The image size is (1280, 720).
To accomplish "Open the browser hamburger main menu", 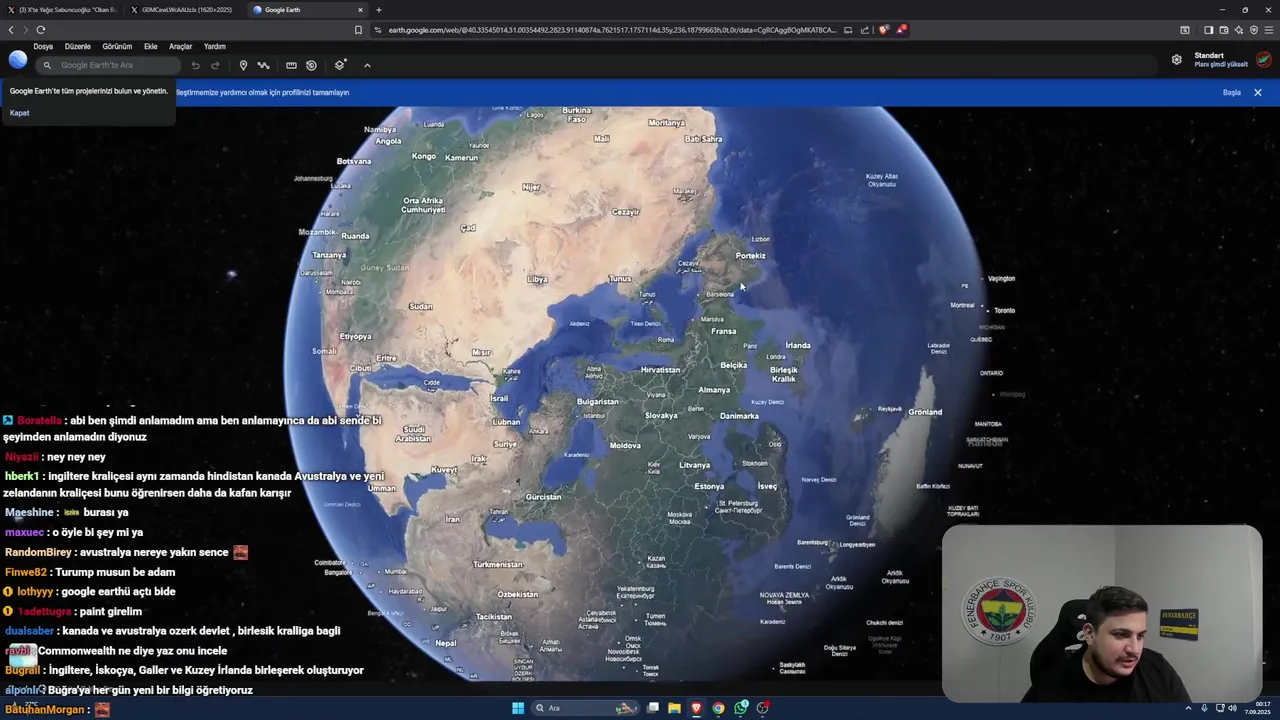I will pos(1269,30).
